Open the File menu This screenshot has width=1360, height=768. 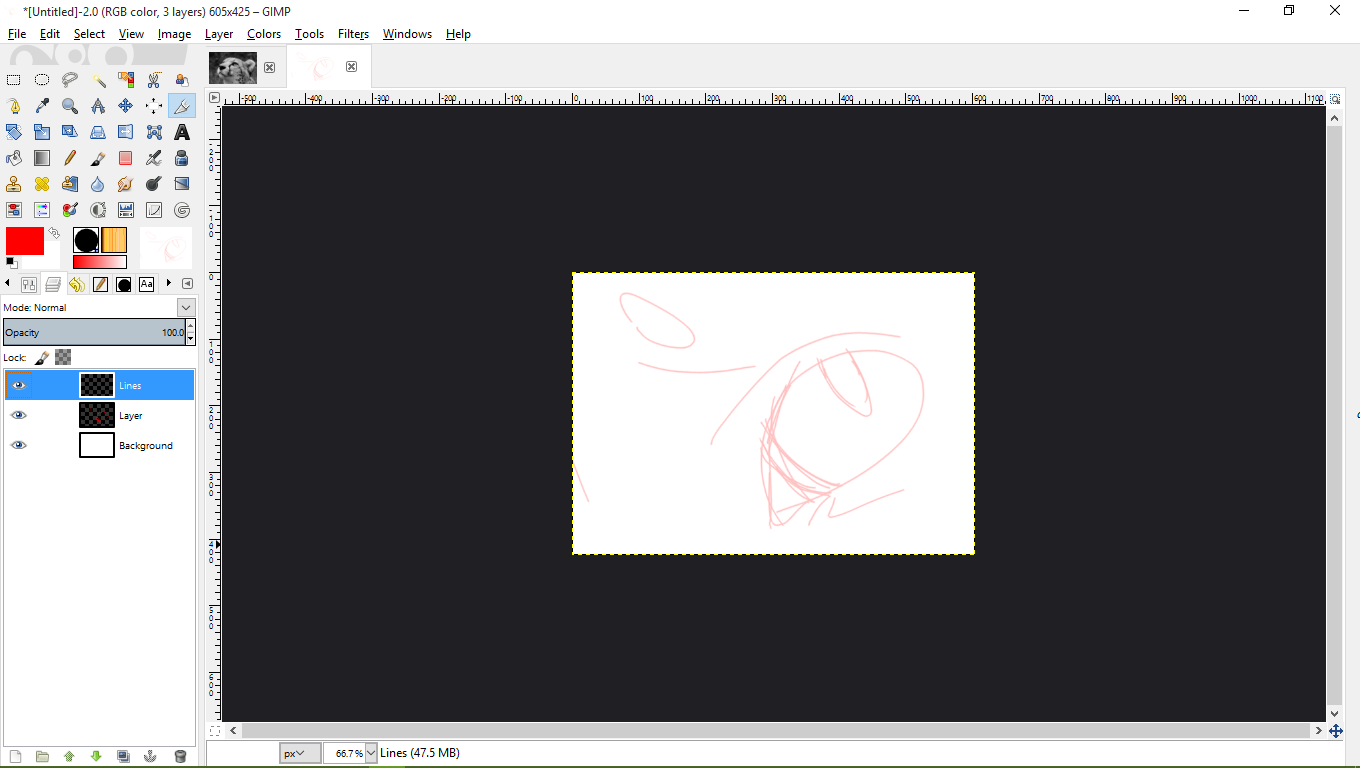[x=17, y=33]
